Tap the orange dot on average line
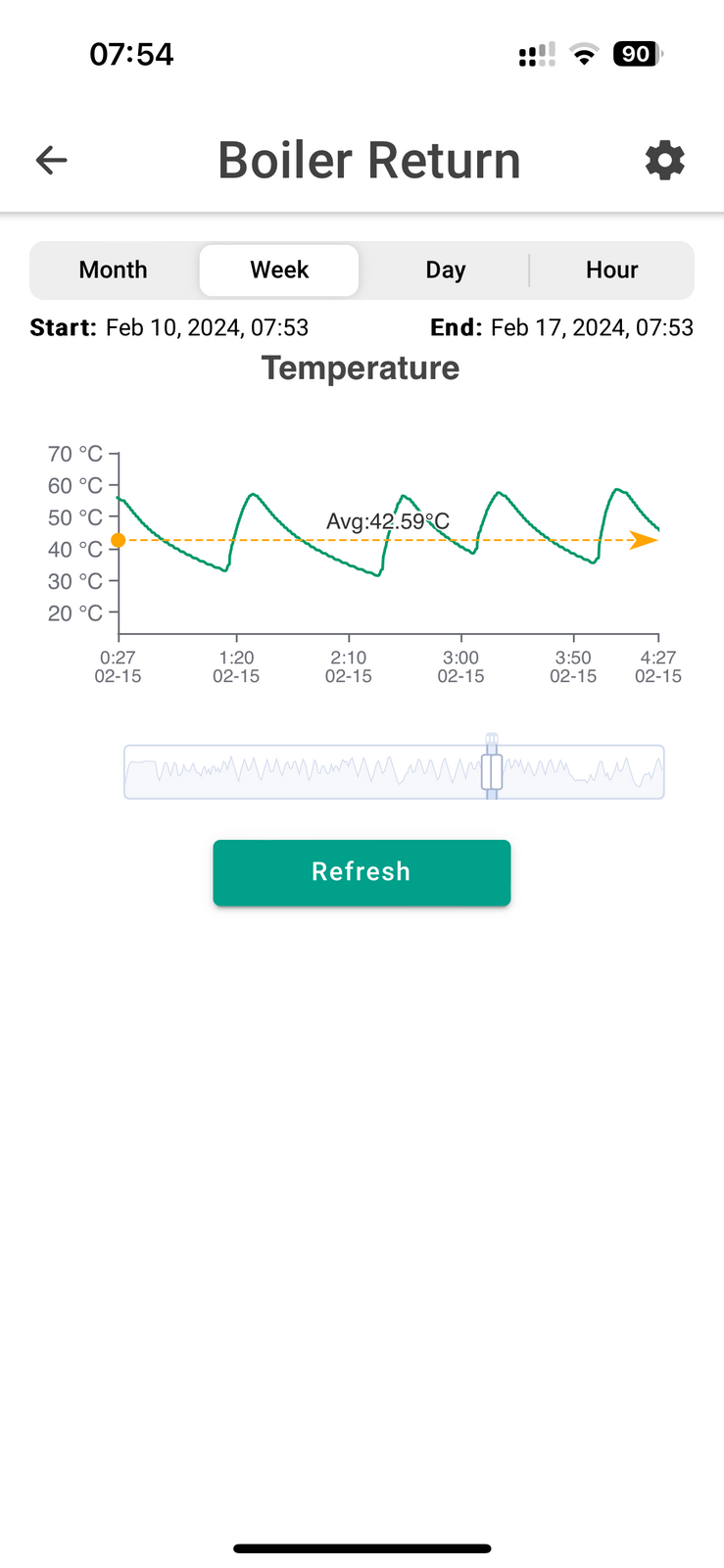Image resolution: width=724 pixels, height=1568 pixels. 119,540
